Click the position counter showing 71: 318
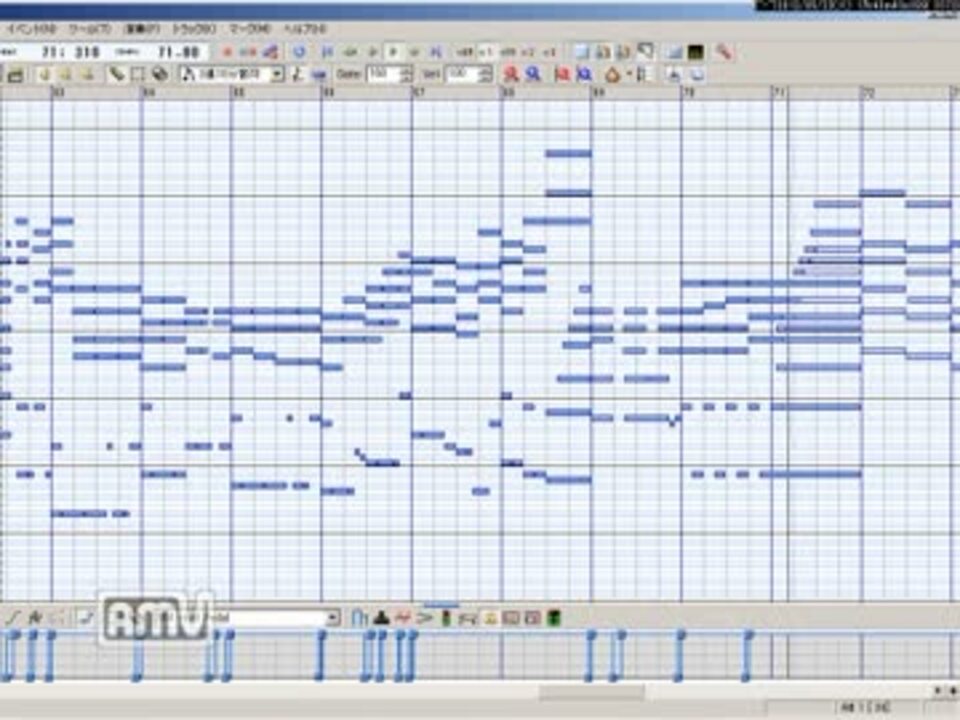The image size is (960, 720). (71, 53)
